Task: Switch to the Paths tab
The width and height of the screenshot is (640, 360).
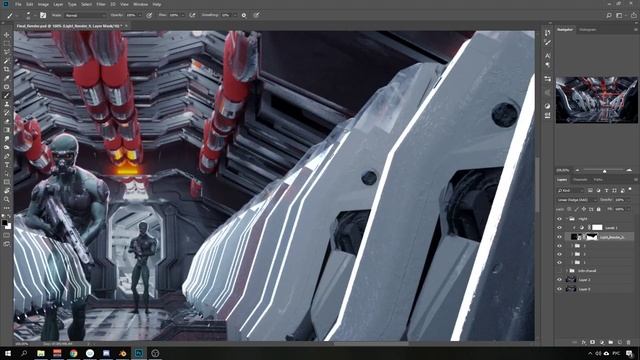Action: [598, 180]
